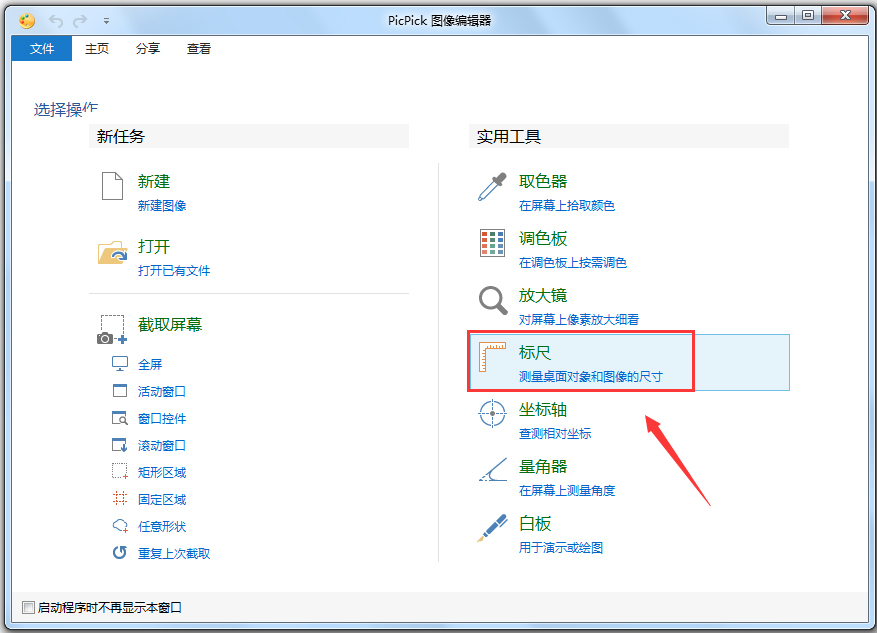
Task: Click 用于演示或绘图 description
Action: tap(561, 548)
